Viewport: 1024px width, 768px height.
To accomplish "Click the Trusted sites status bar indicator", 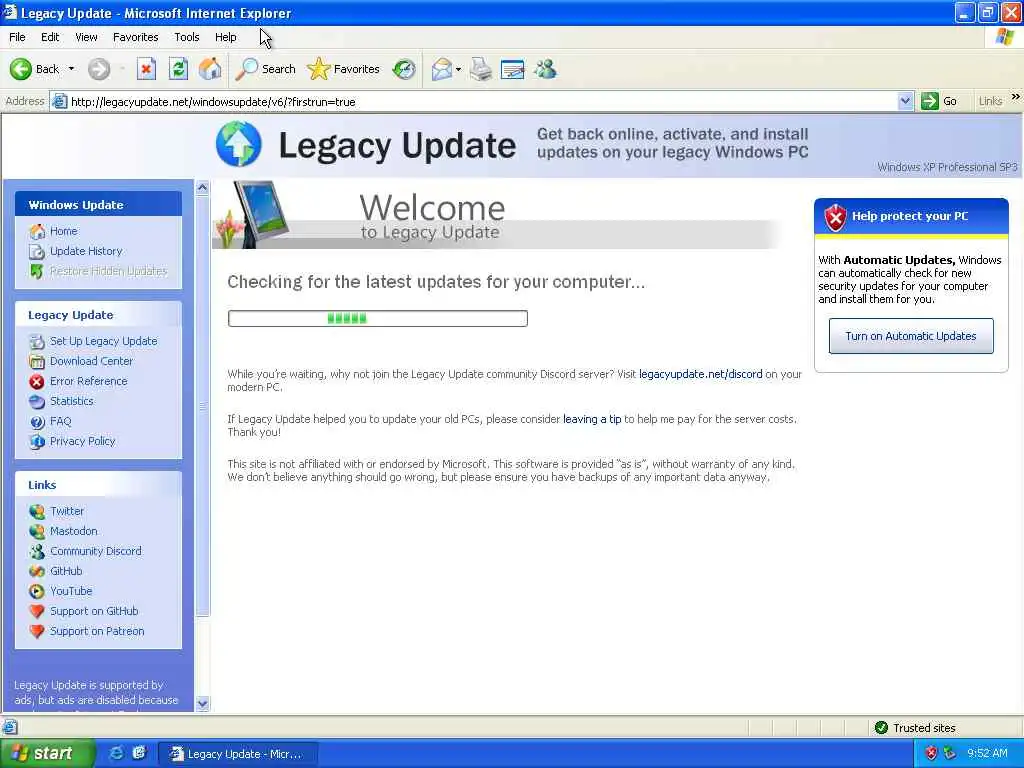I will (916, 728).
